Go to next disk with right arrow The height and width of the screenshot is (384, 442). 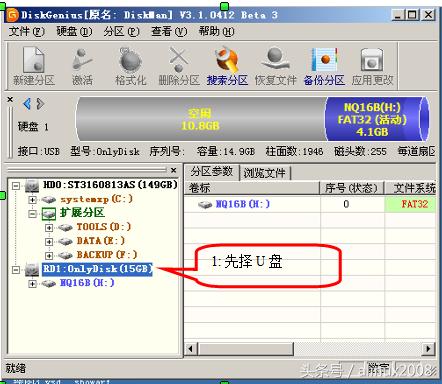click(40, 104)
